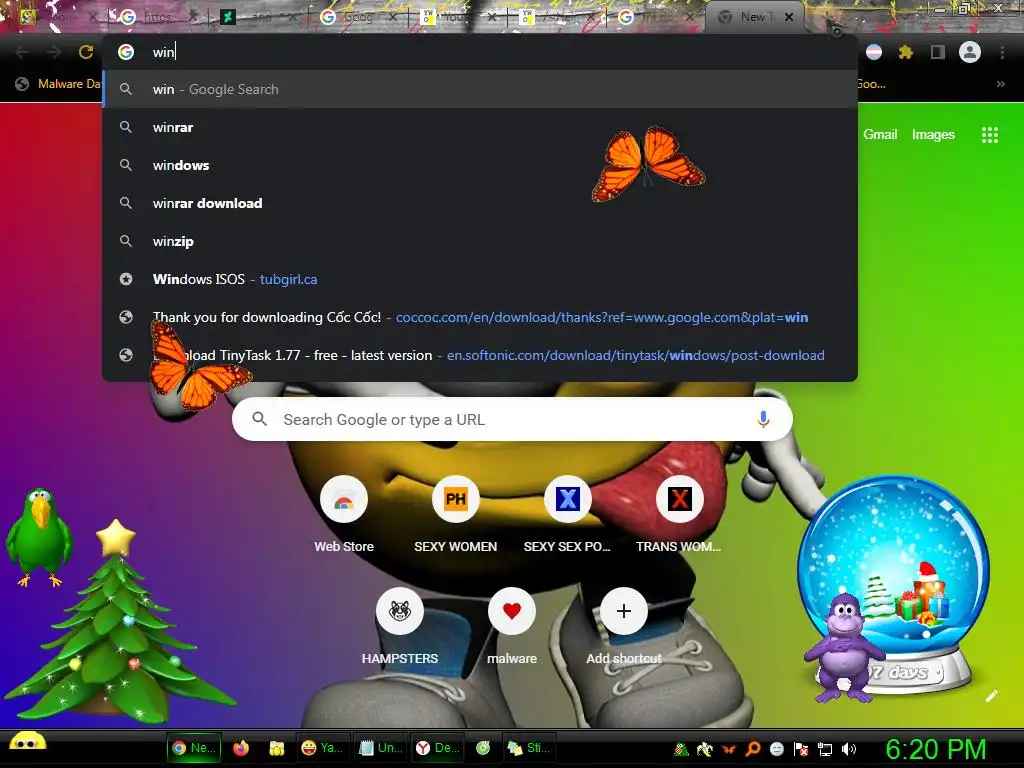This screenshot has height=768, width=1024.
Task: Click the volume speaker tray icon
Action: tap(849, 749)
